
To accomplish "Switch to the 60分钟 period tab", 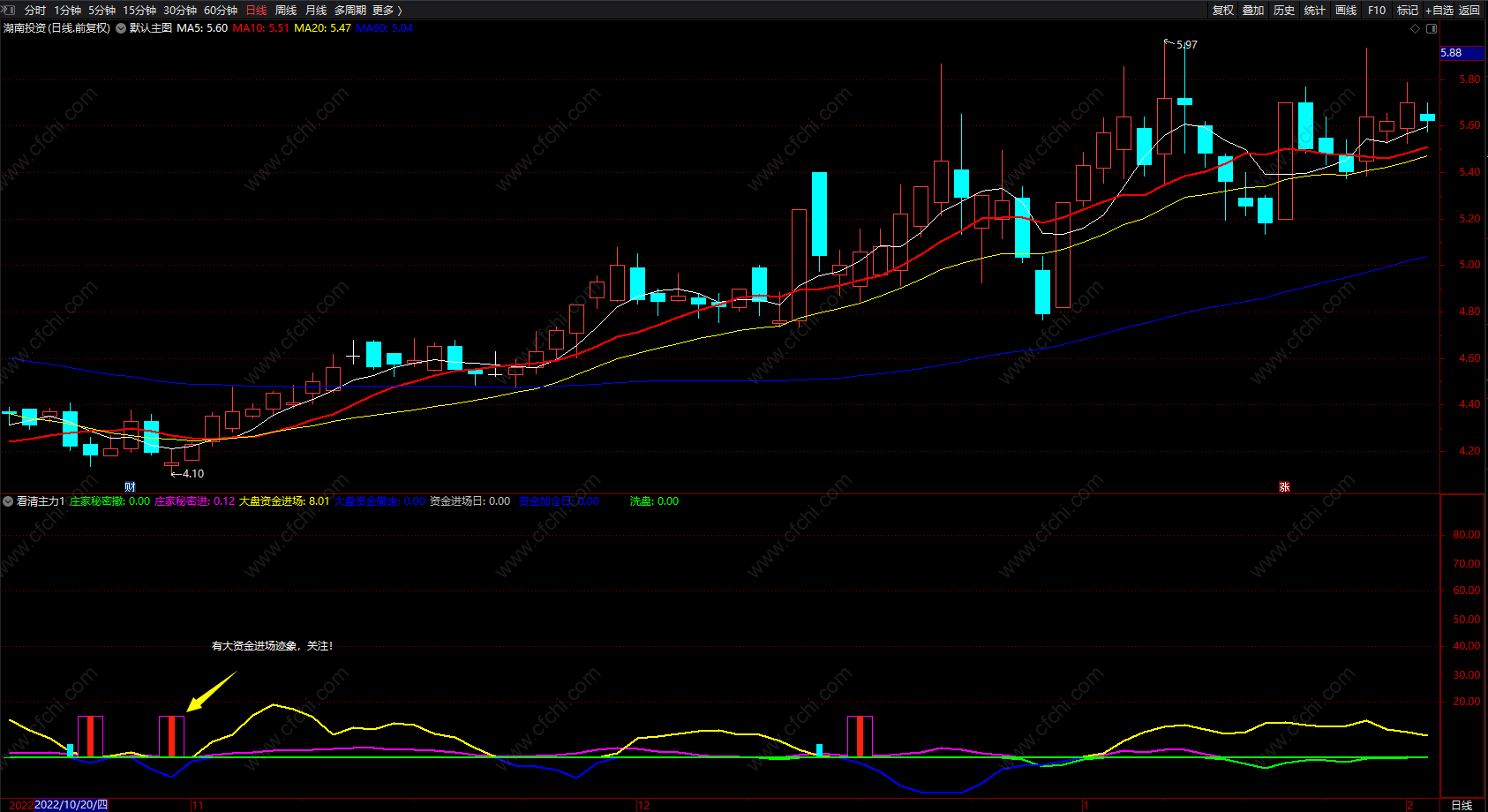I will pyautogui.click(x=221, y=11).
